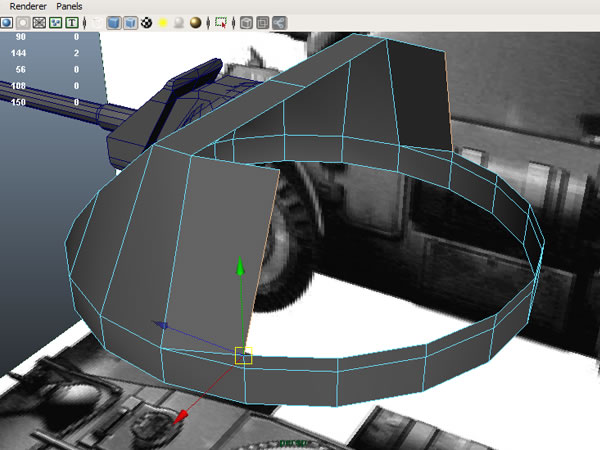Click the HUD value 2

pyautogui.click(x=76, y=53)
